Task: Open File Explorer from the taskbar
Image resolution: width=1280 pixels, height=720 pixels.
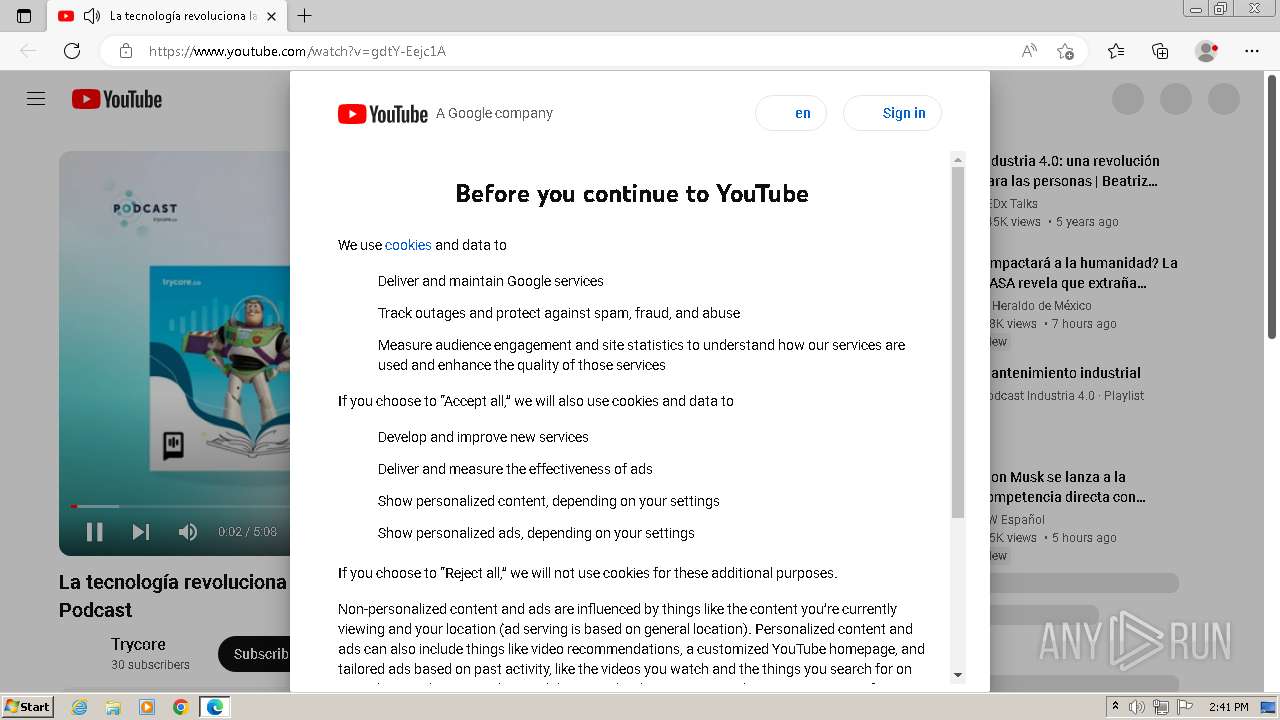Action: pos(113,707)
